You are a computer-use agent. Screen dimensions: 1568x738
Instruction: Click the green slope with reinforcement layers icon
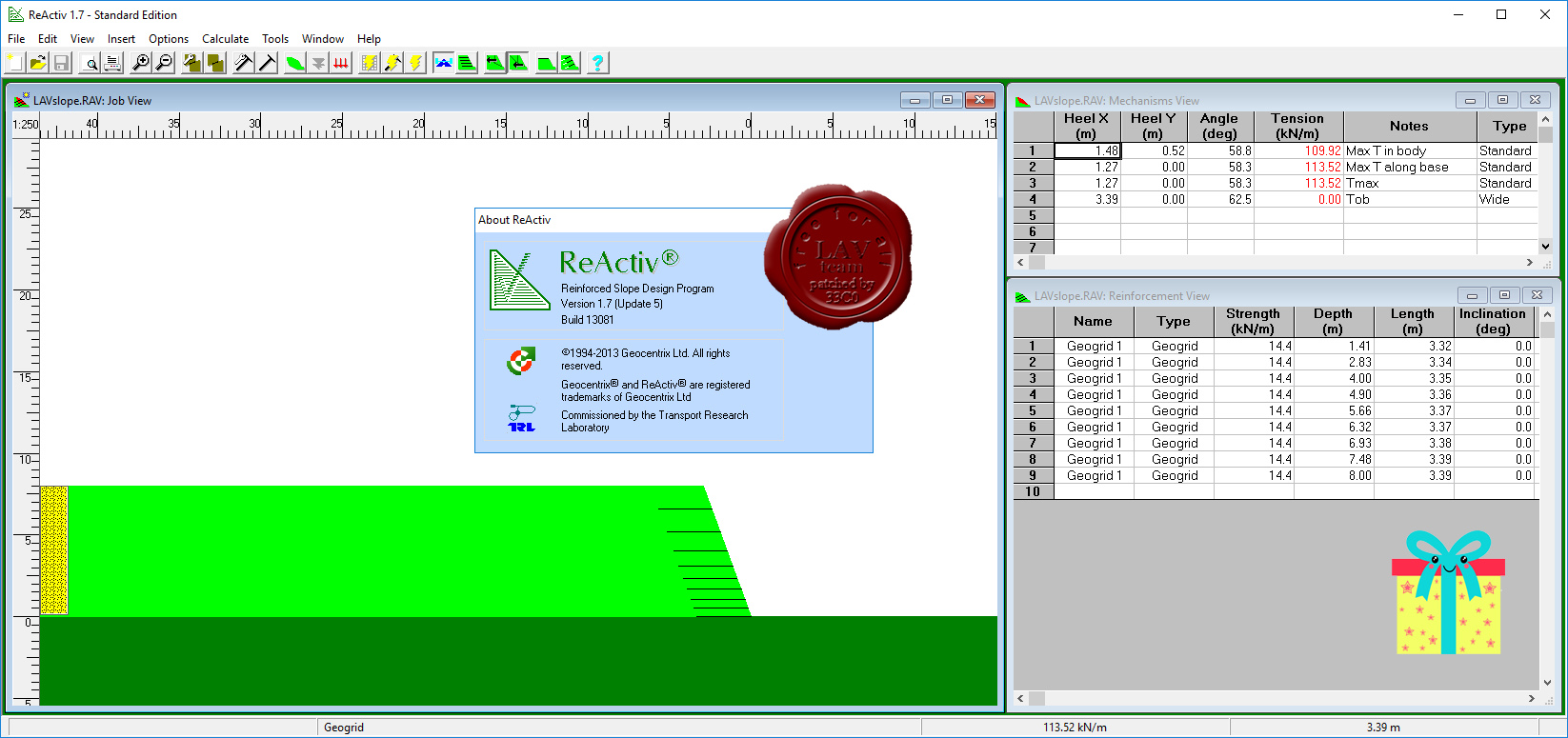click(570, 63)
